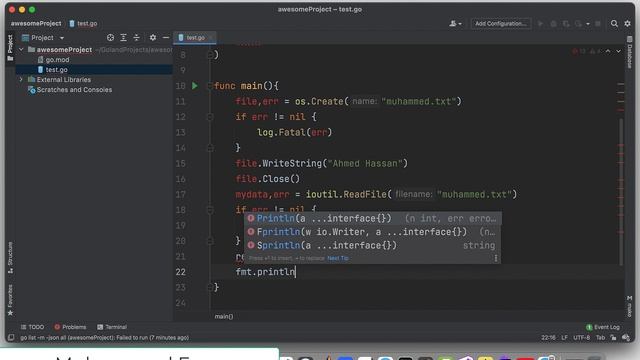640x360 pixels.
Task: Collapse the awesomeProject tree node
Action: tap(21, 49)
